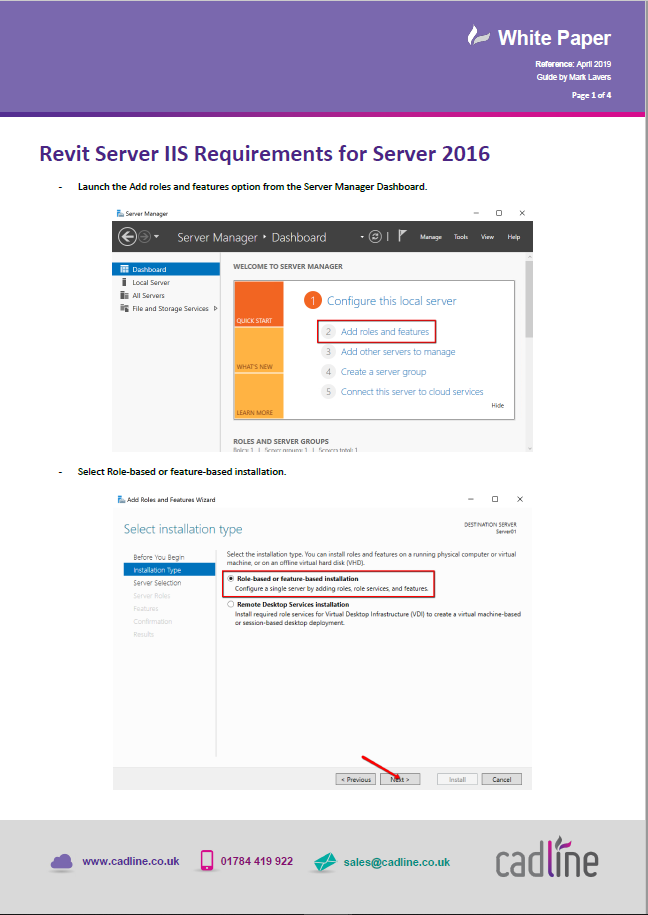Screen dimensions: 648x915
Task: Select the LEARN MORE tile
Action: (259, 396)
